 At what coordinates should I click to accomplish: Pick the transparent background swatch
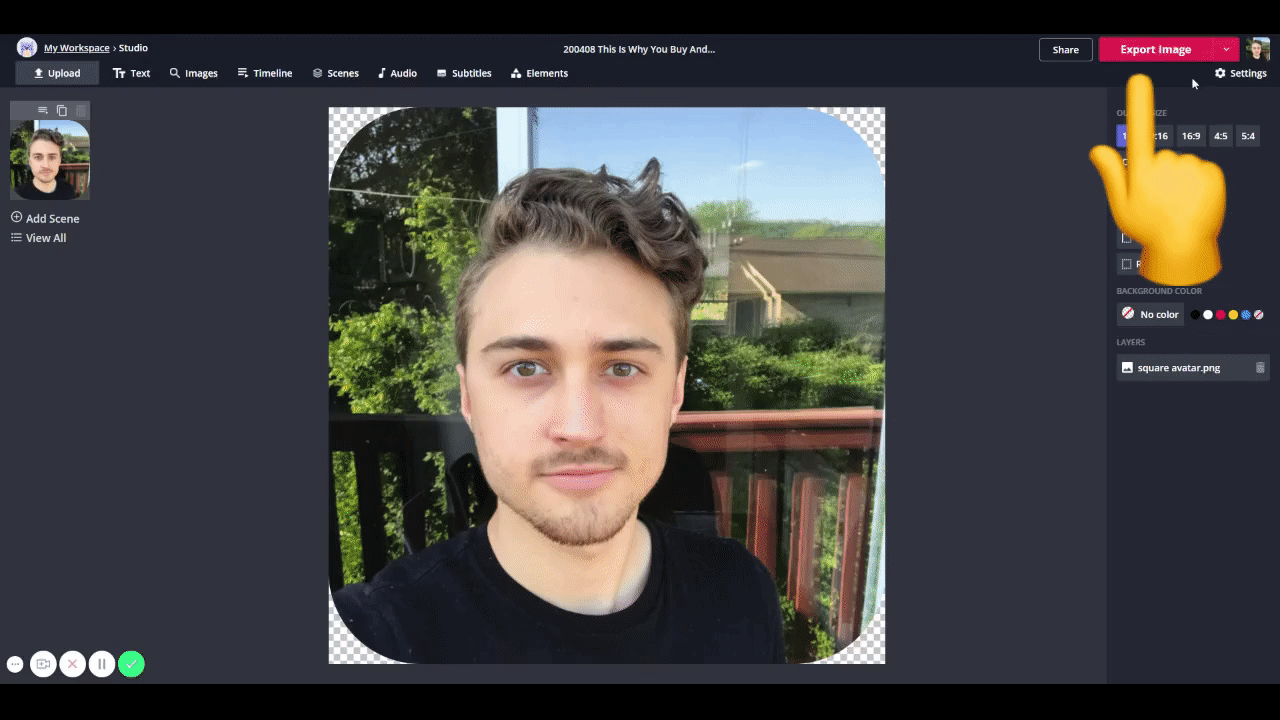tap(1259, 315)
